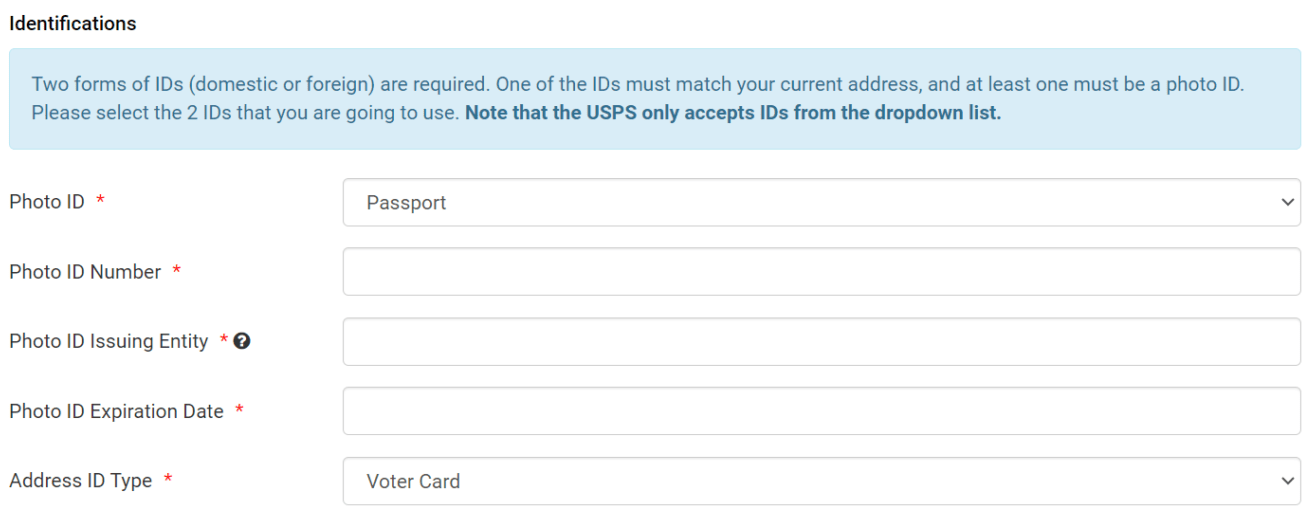The image size is (1314, 514).
Task: Click the Photo ID field label
Action: click(47, 202)
